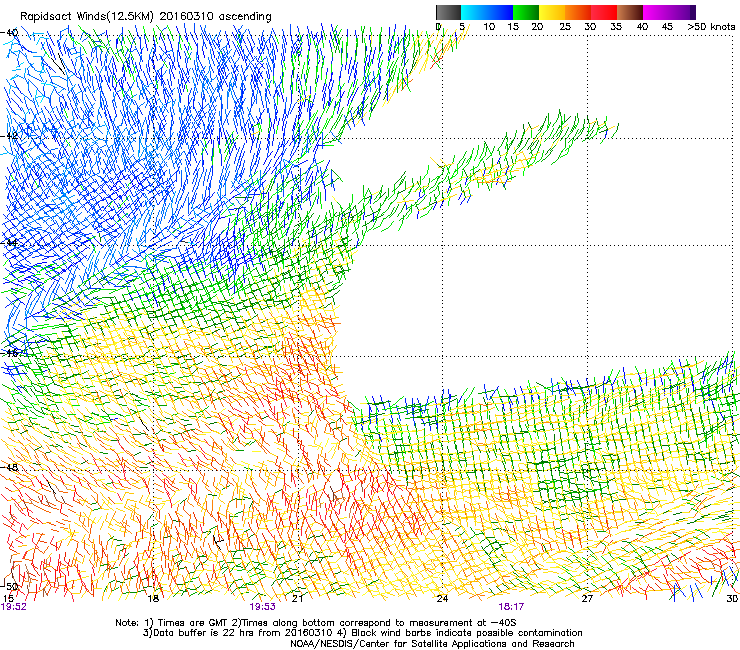
Task: Click the 'Data buffer is 22 hrs' note line
Action: [x=362, y=633]
